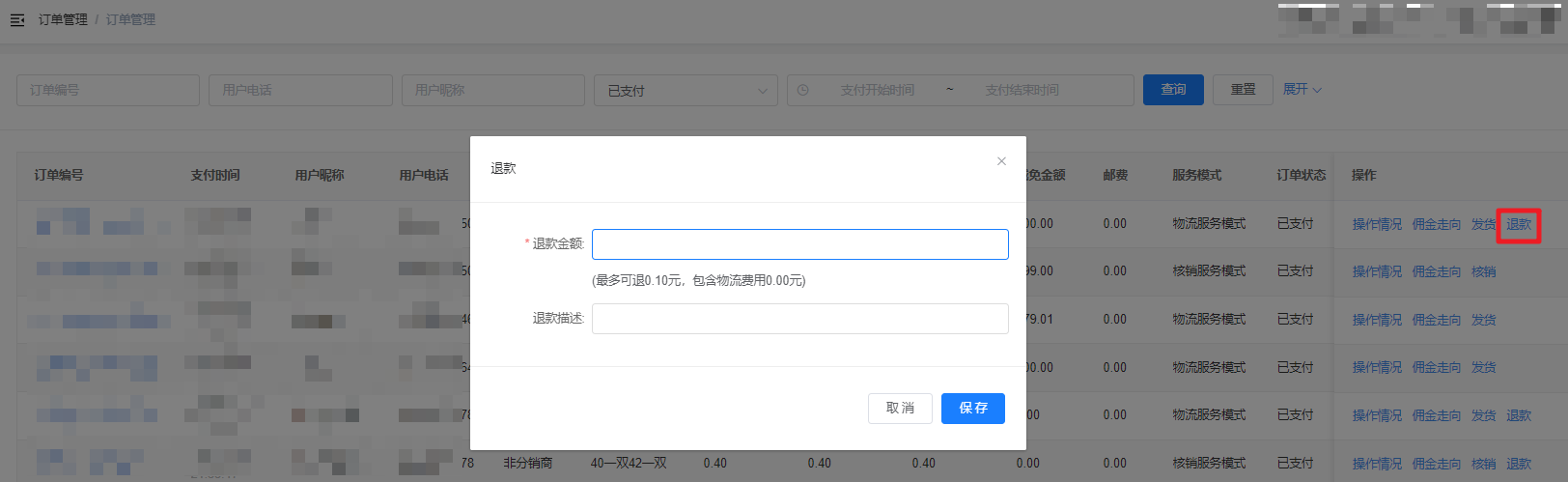The image size is (1568, 482).
Task: Focus the 用户电话 search field
Action: tap(300, 90)
